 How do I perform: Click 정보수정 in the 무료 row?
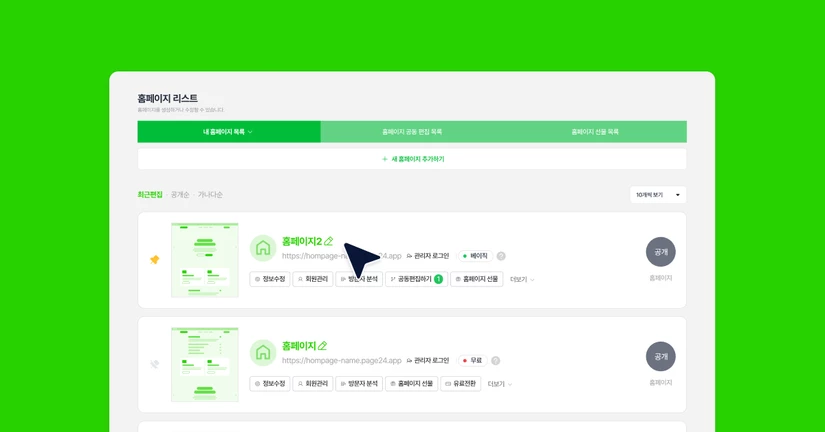tap(270, 384)
